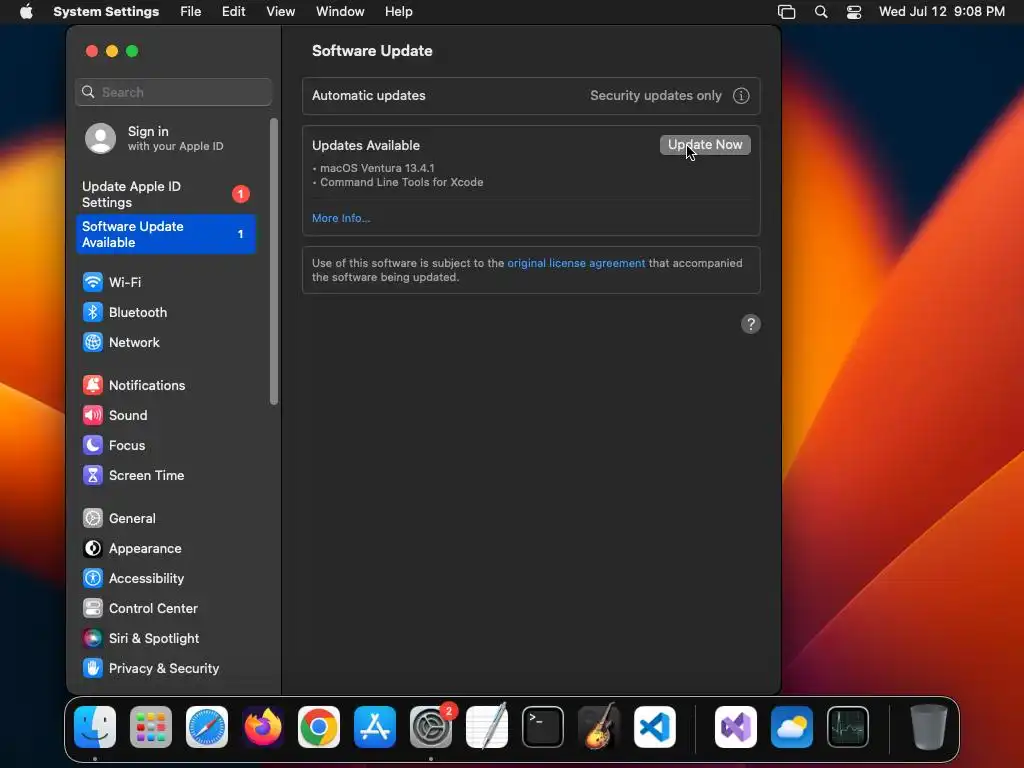Open Spotlight search in menu bar
The width and height of the screenshot is (1024, 768).
821,12
